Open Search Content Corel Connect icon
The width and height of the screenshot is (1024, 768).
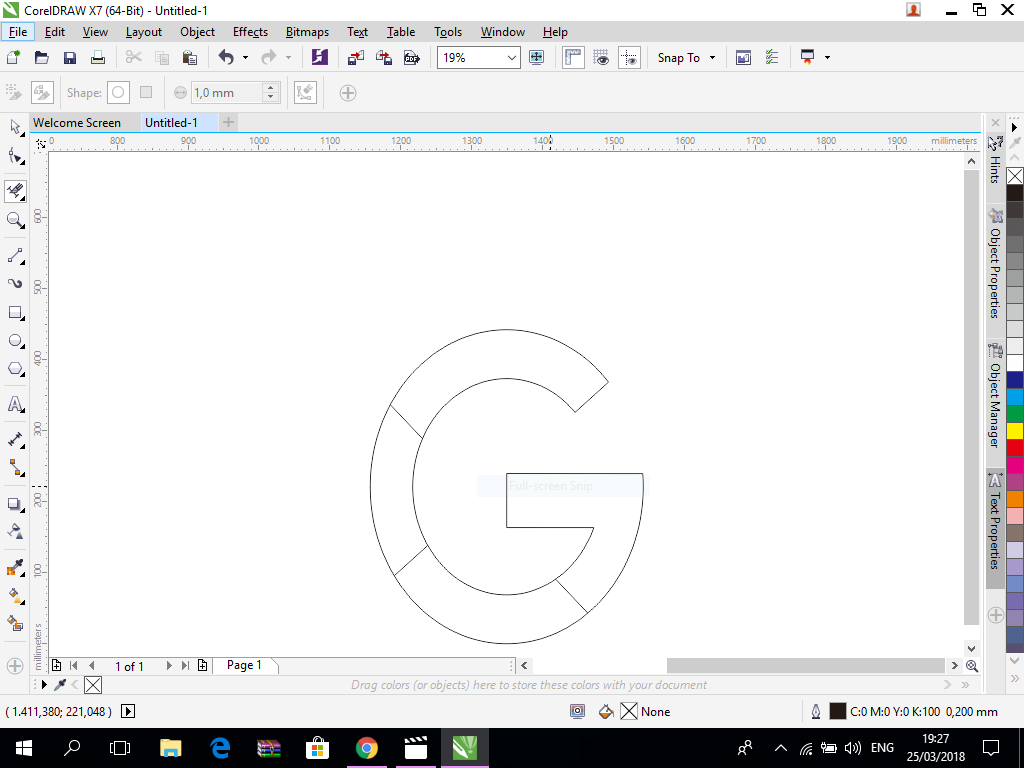pos(319,57)
